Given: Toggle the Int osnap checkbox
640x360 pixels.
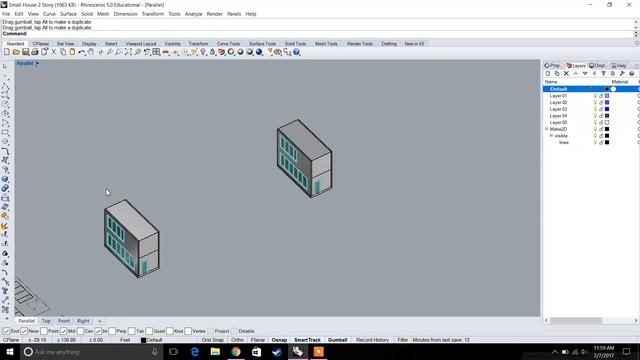Looking at the screenshot, I should pyautogui.click(x=98, y=331).
